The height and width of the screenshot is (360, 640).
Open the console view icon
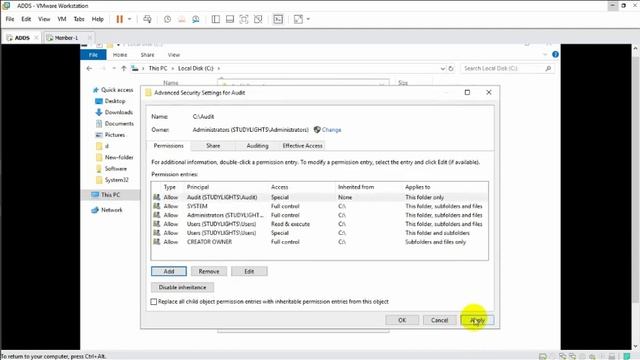pyautogui.click(x=278, y=19)
